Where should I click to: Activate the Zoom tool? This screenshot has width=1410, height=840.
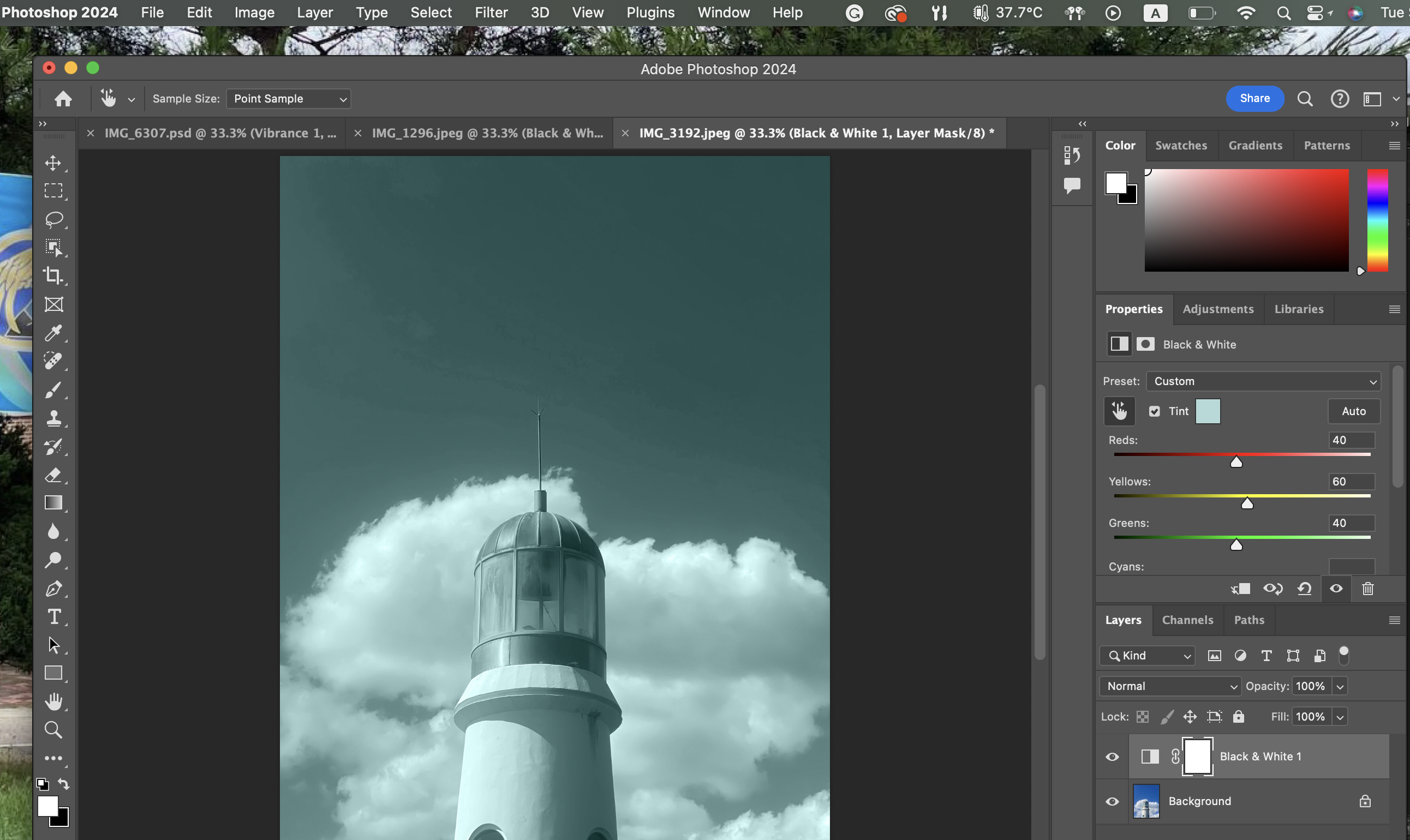pyautogui.click(x=54, y=730)
